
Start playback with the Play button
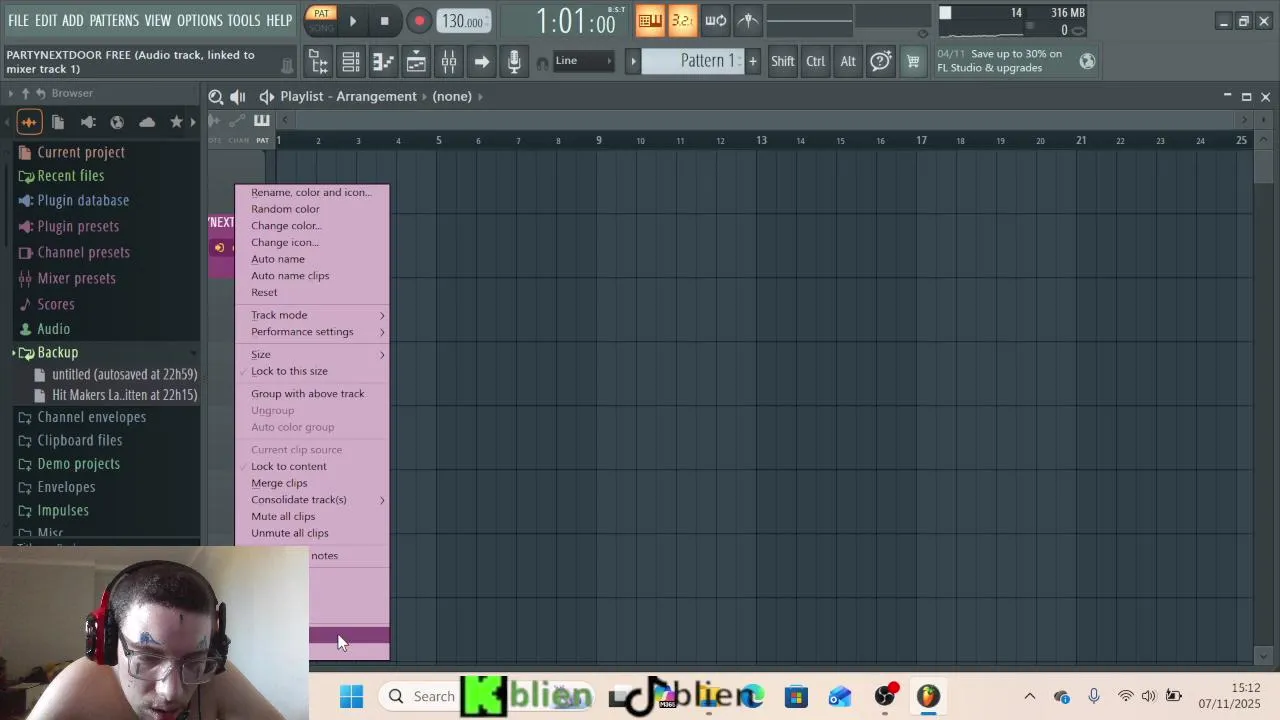(352, 20)
